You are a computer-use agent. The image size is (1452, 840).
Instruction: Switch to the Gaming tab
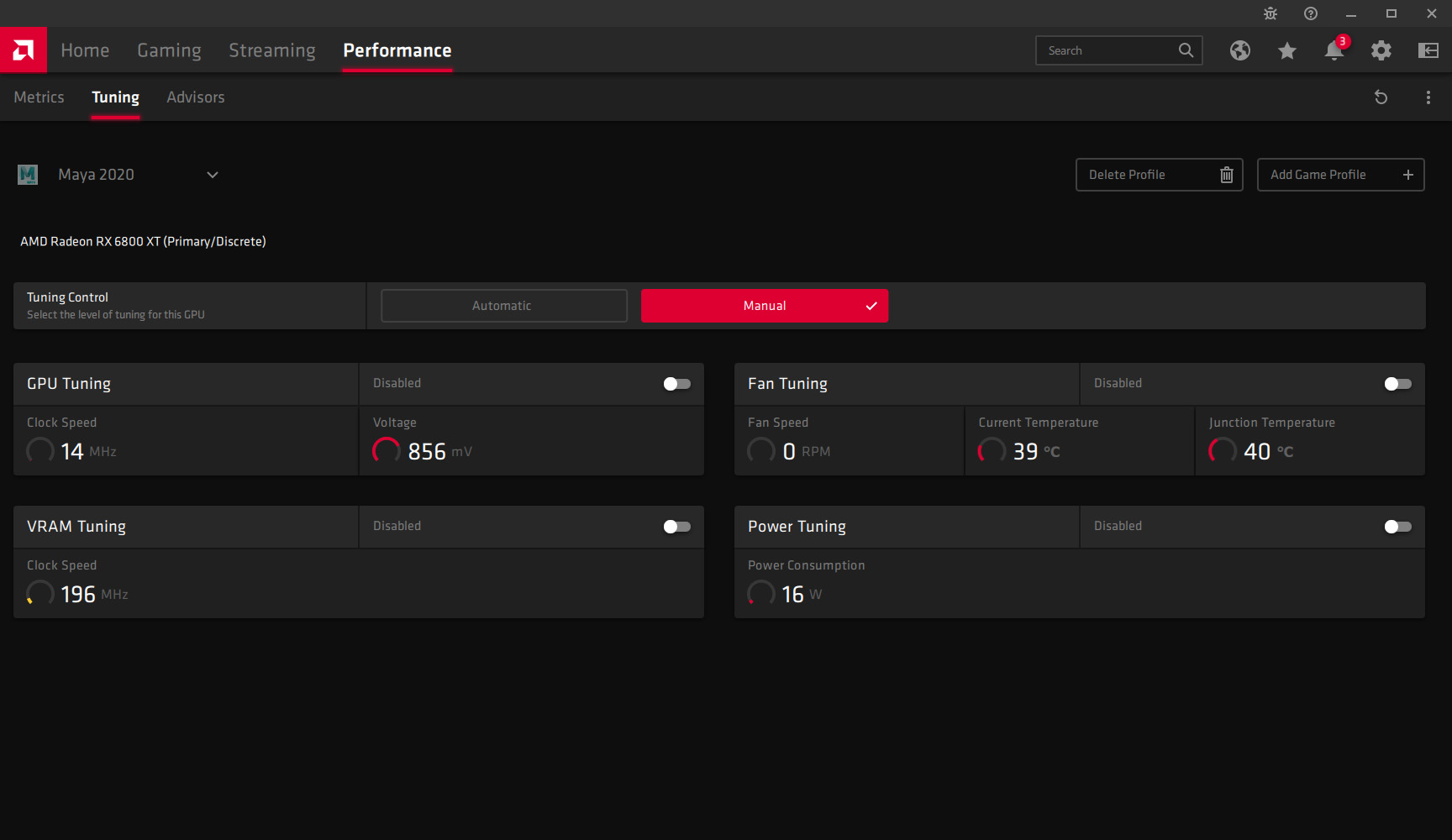click(x=169, y=50)
